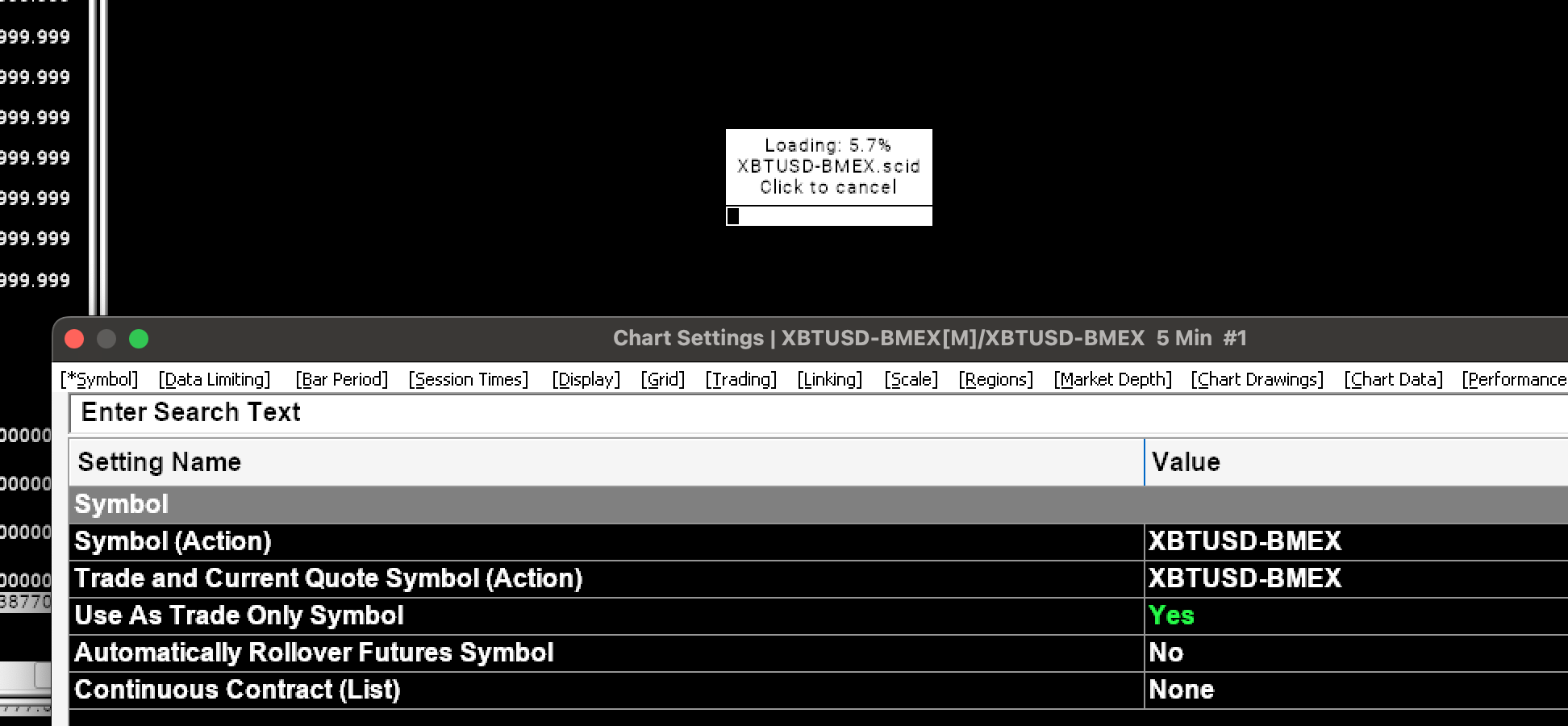
Task: Toggle the No value for Automatically Rollover
Action: point(1357,653)
